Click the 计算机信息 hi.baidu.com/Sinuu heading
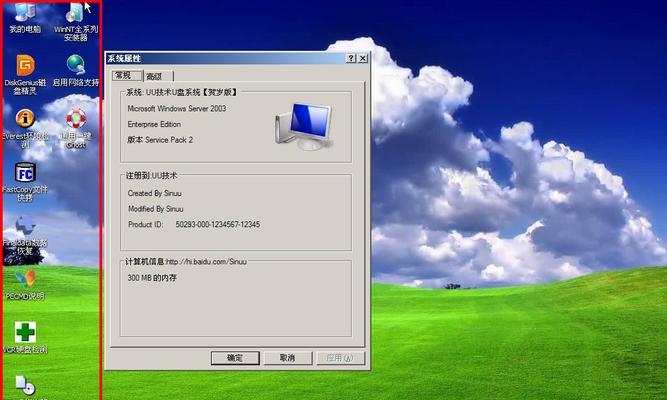Viewport: 667px width, 400px height. point(186,262)
